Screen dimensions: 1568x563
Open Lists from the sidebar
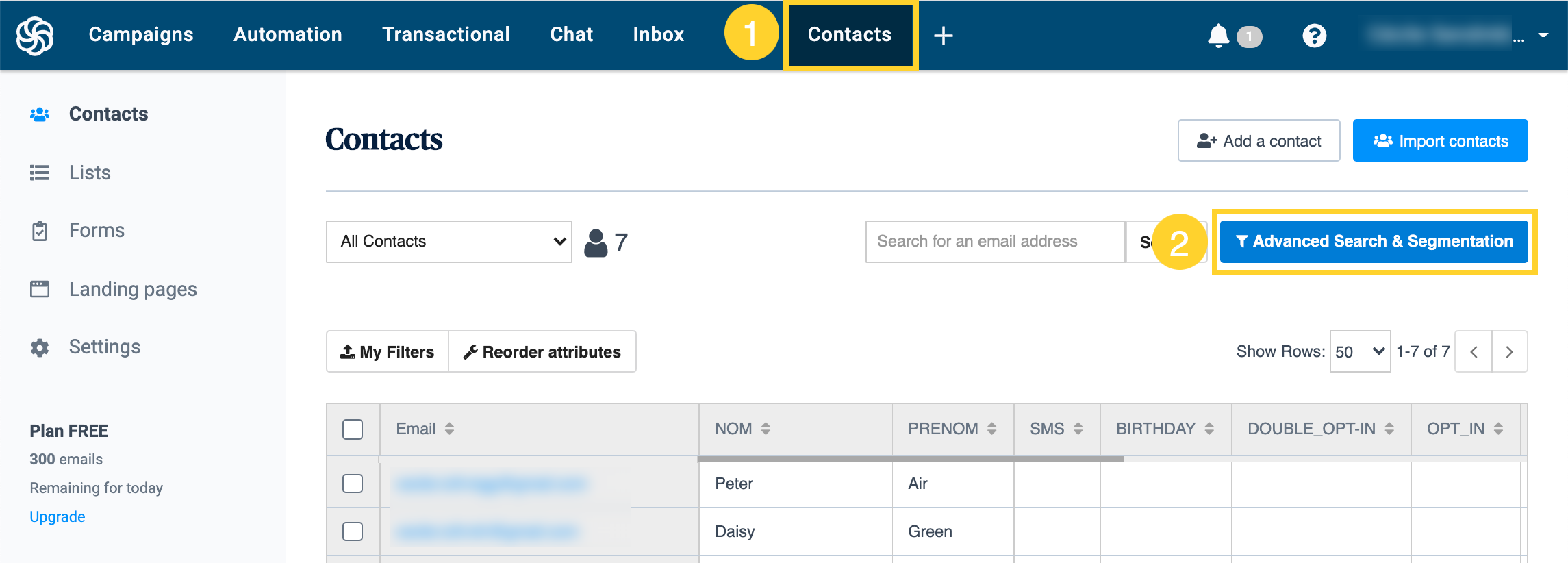[x=89, y=173]
